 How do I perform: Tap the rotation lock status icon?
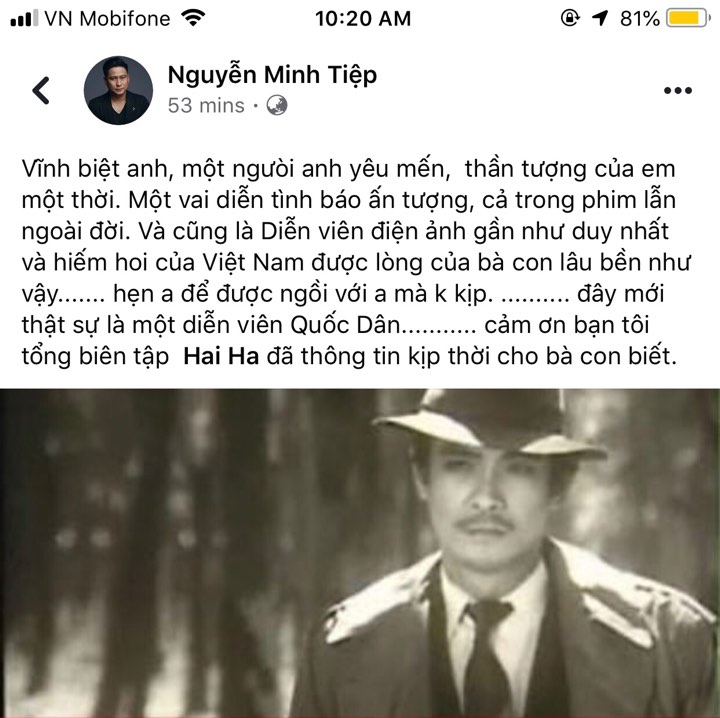(569, 19)
